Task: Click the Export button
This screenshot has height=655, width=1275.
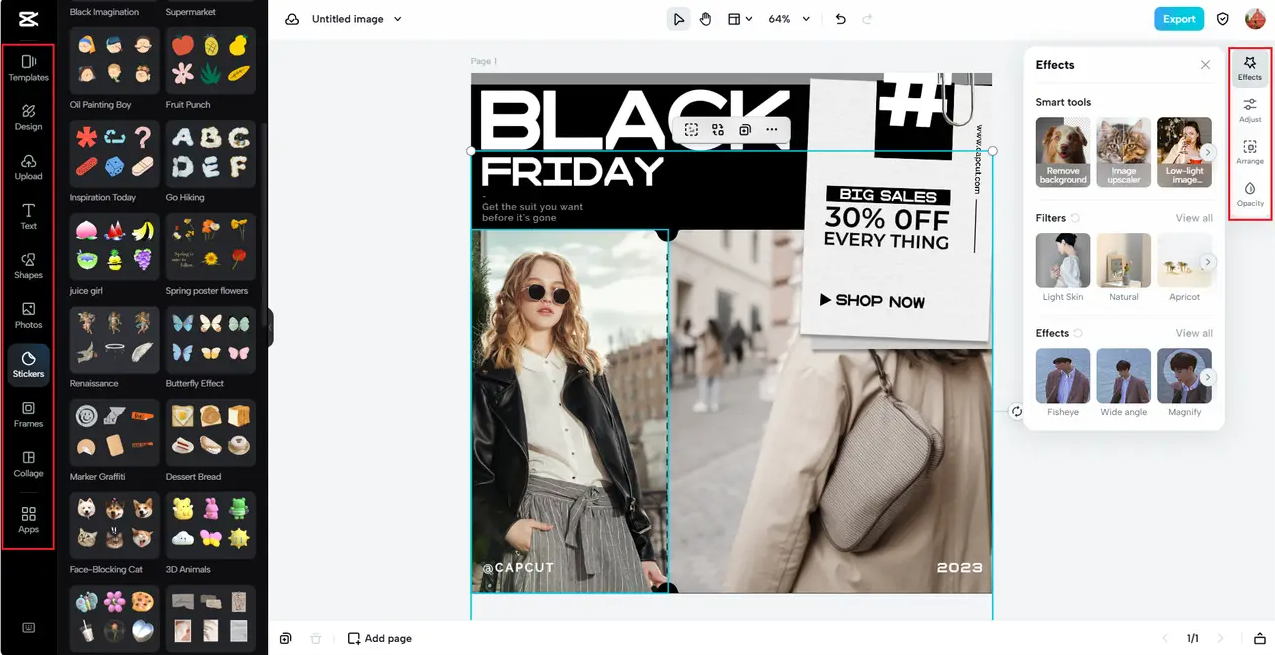Action: pos(1179,19)
